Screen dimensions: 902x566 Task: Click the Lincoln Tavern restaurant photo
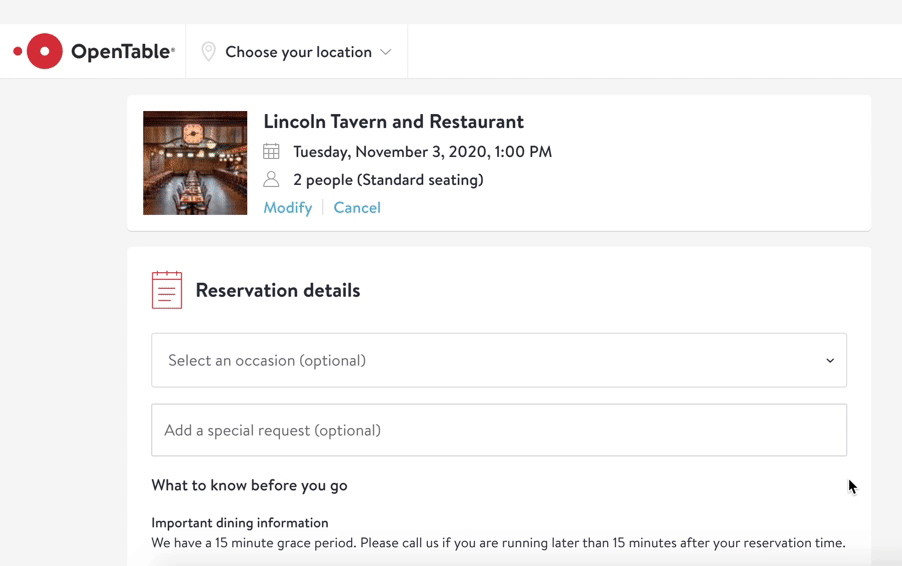(195, 163)
